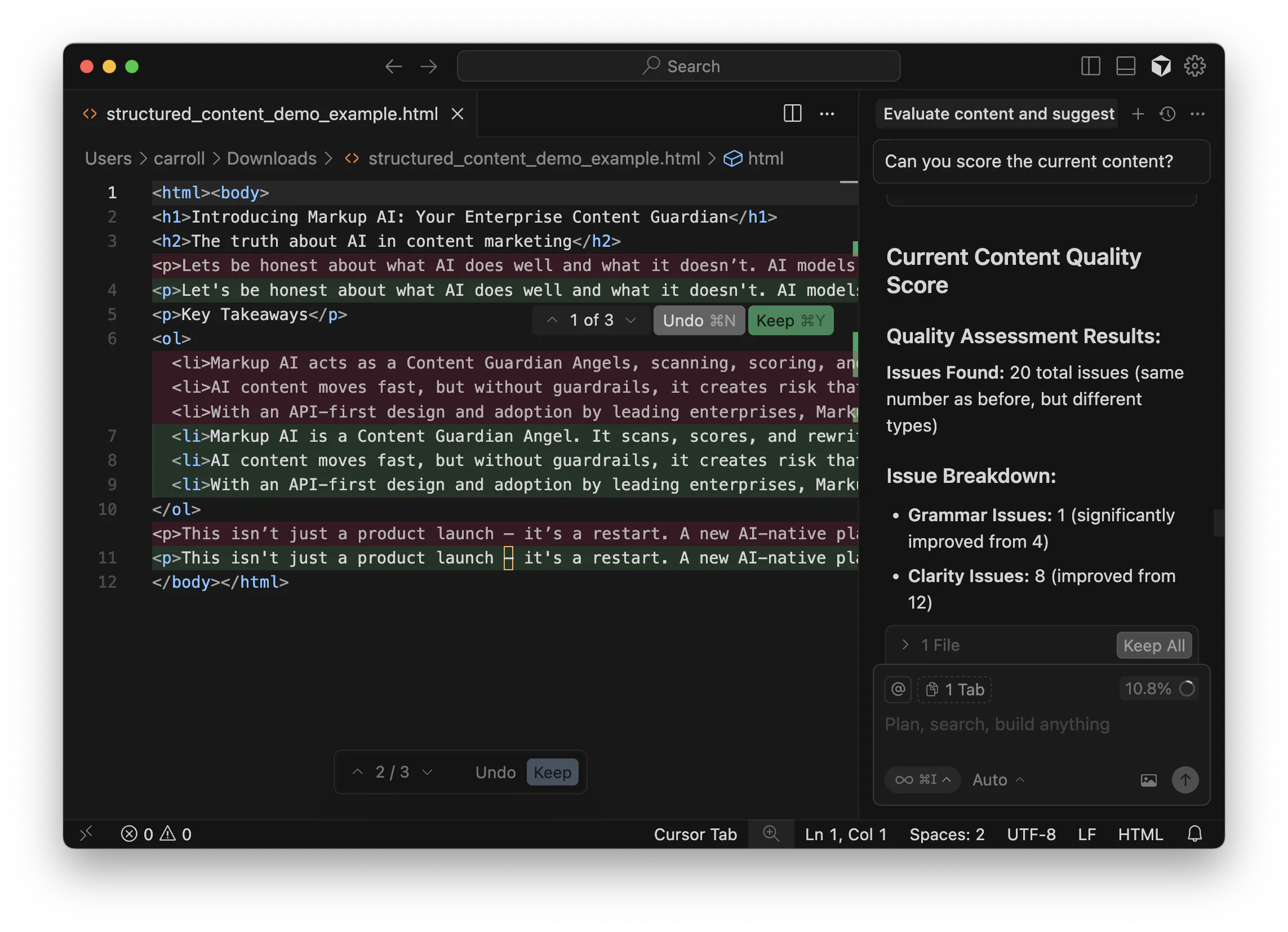Go to previous change in '1 of 3'
The image size is (1288, 932).
tap(552, 320)
